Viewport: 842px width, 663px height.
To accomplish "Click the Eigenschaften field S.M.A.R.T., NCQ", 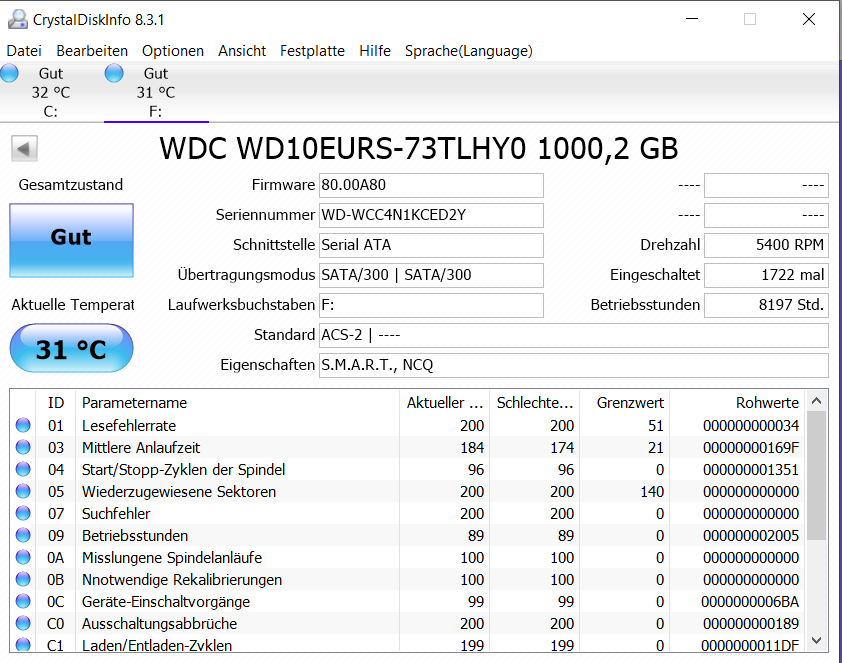I will pos(574,366).
